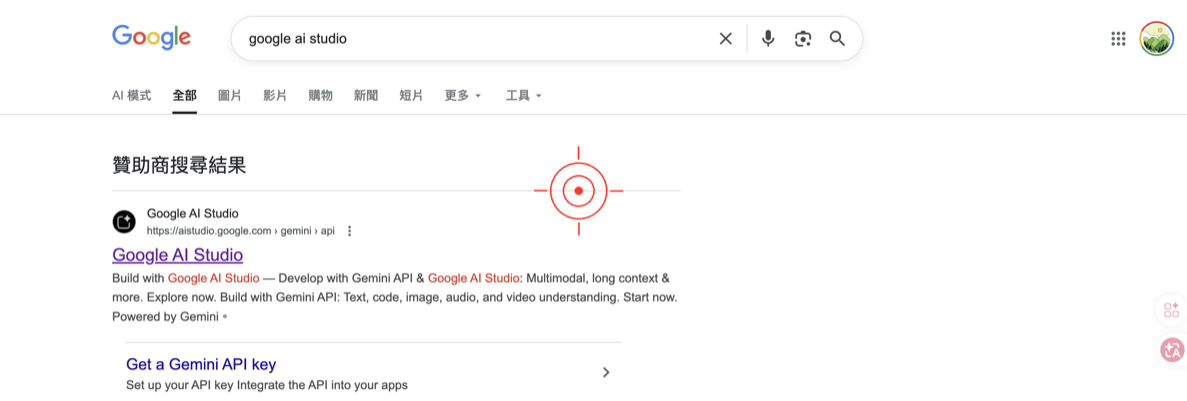Open the AI 模式 tab

point(132,95)
